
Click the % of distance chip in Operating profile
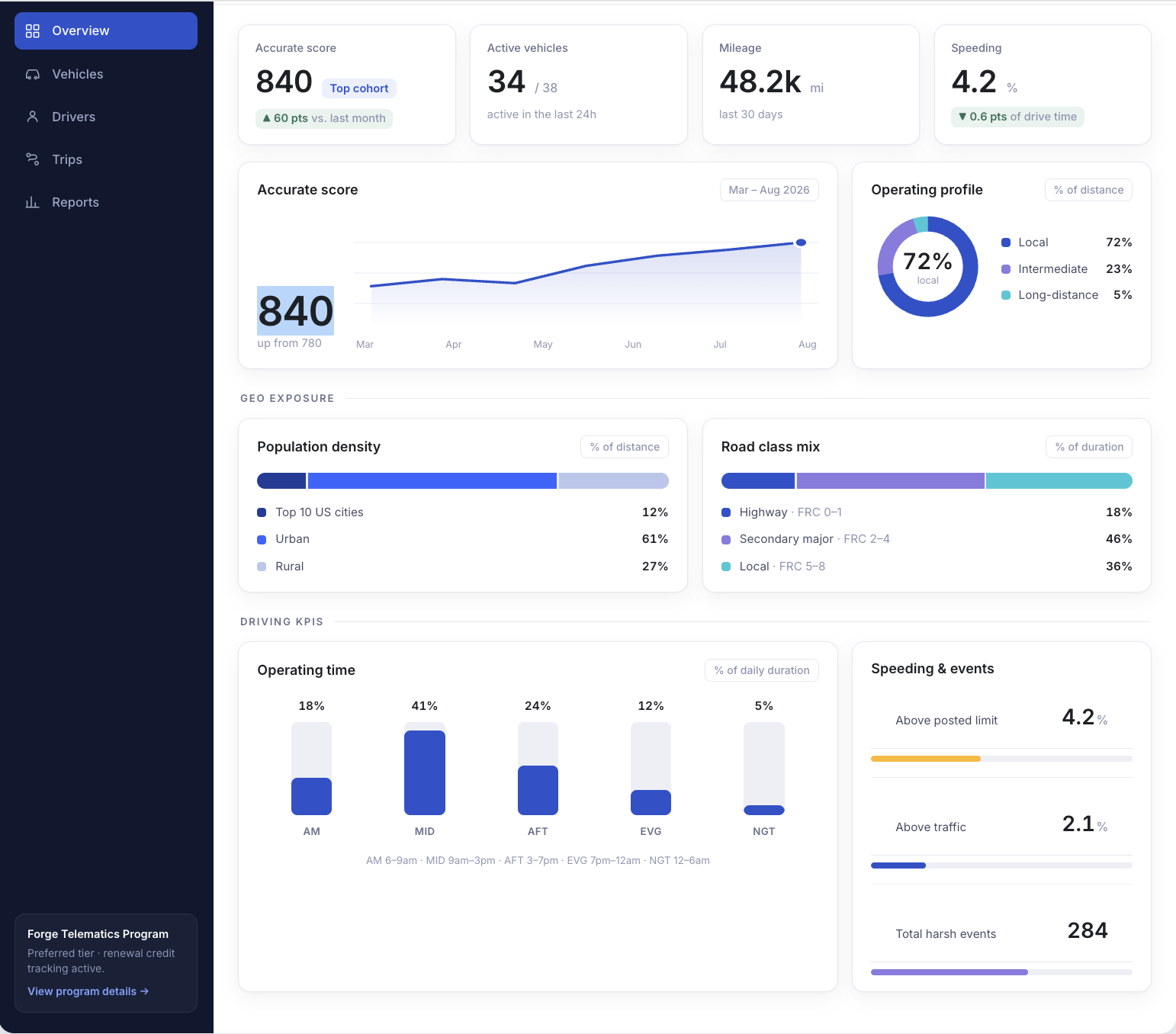(1088, 190)
